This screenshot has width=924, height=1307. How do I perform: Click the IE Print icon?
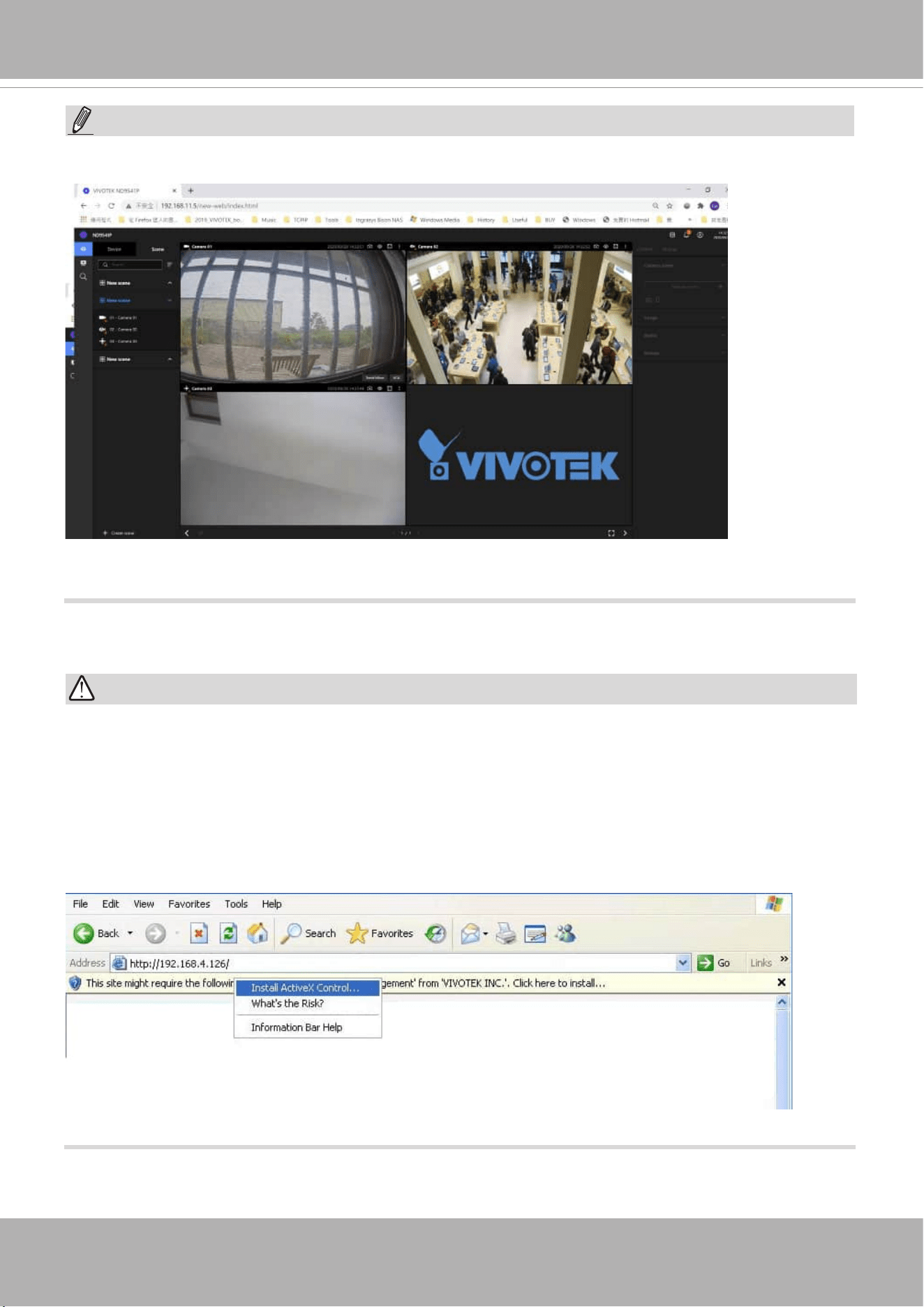pyautogui.click(x=506, y=933)
